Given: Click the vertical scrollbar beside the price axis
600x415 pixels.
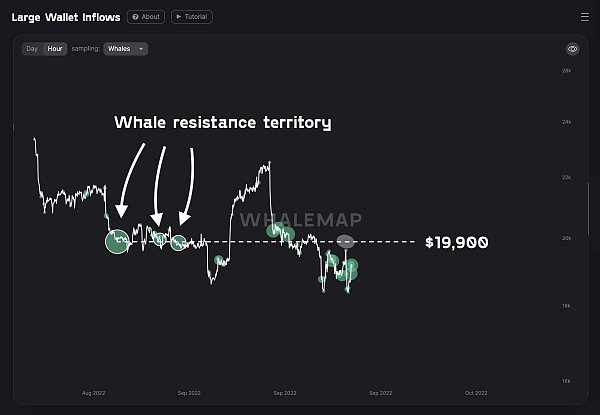Looking at the screenshot, I should click(x=589, y=209).
